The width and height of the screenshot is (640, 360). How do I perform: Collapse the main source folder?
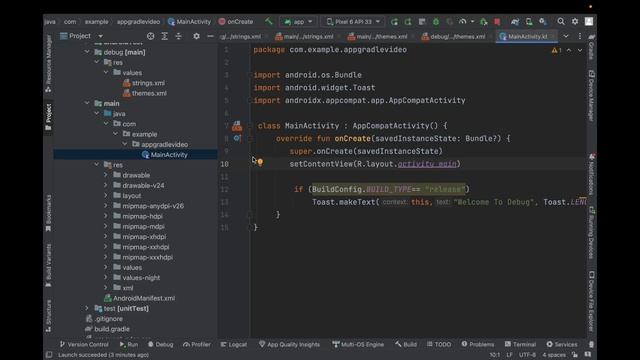(x=87, y=103)
